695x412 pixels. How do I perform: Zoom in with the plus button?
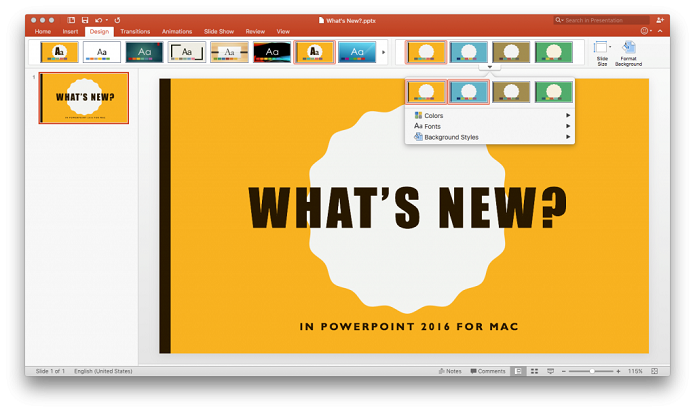(x=618, y=371)
